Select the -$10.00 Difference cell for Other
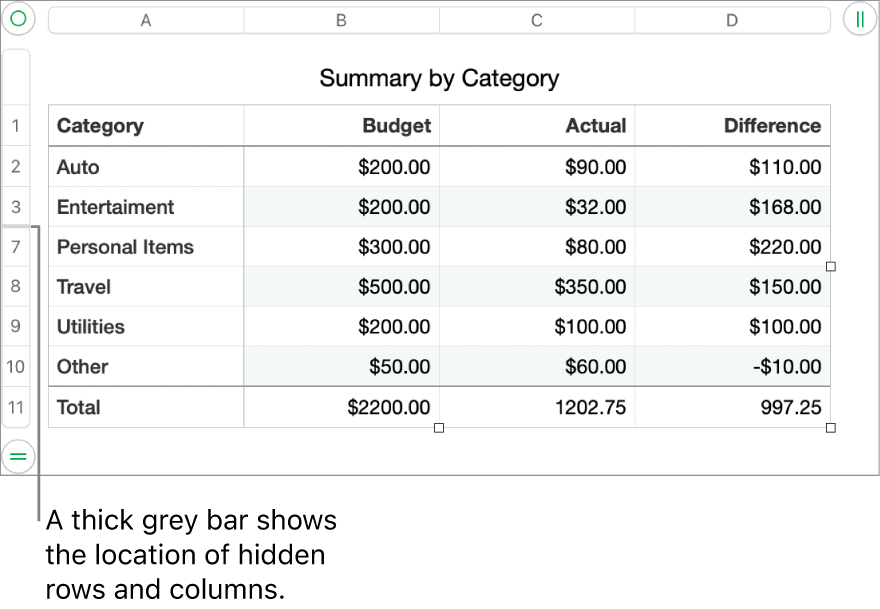The image size is (880, 609). pos(733,367)
